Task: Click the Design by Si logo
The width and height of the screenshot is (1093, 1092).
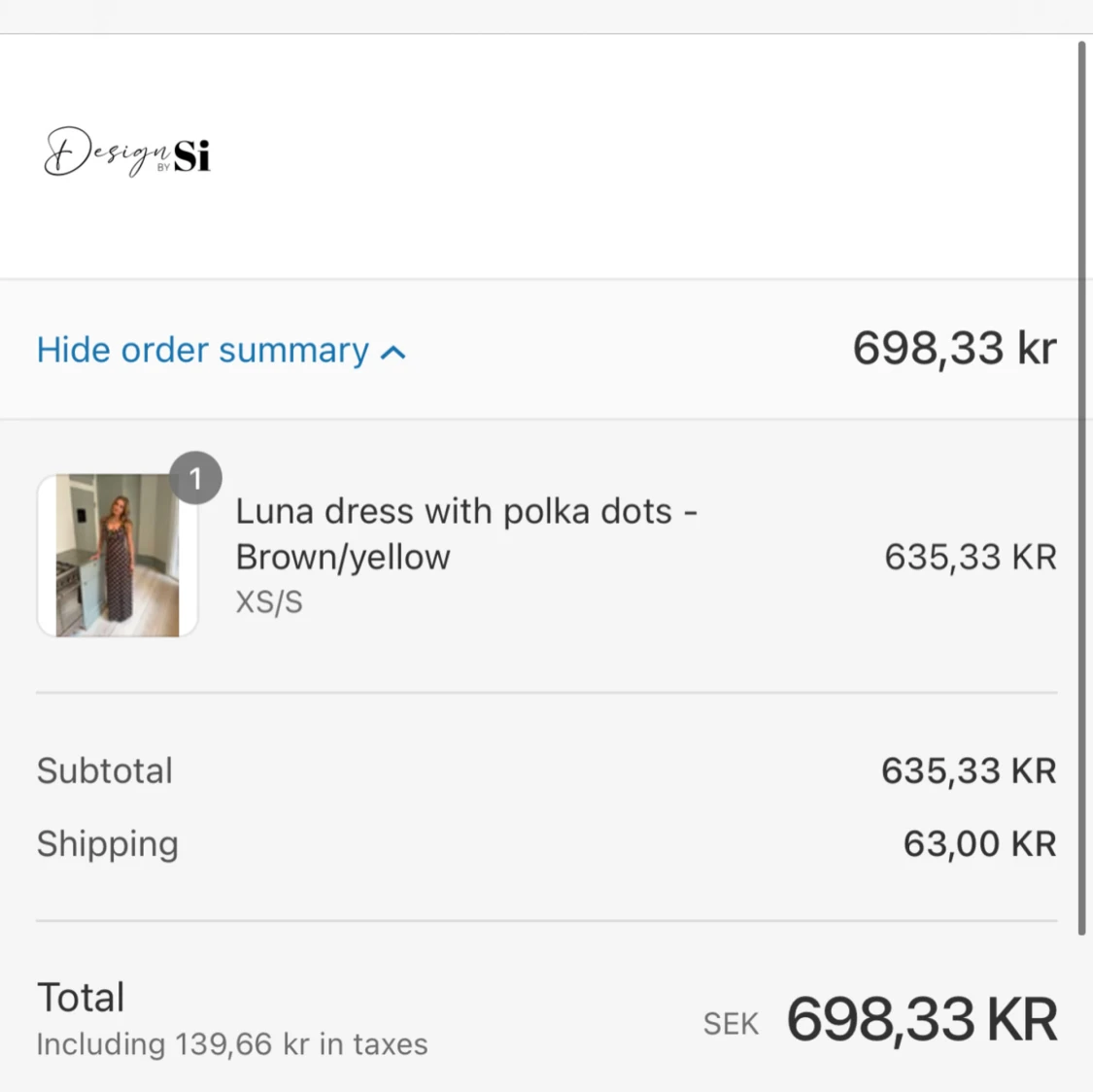Action: [127, 153]
